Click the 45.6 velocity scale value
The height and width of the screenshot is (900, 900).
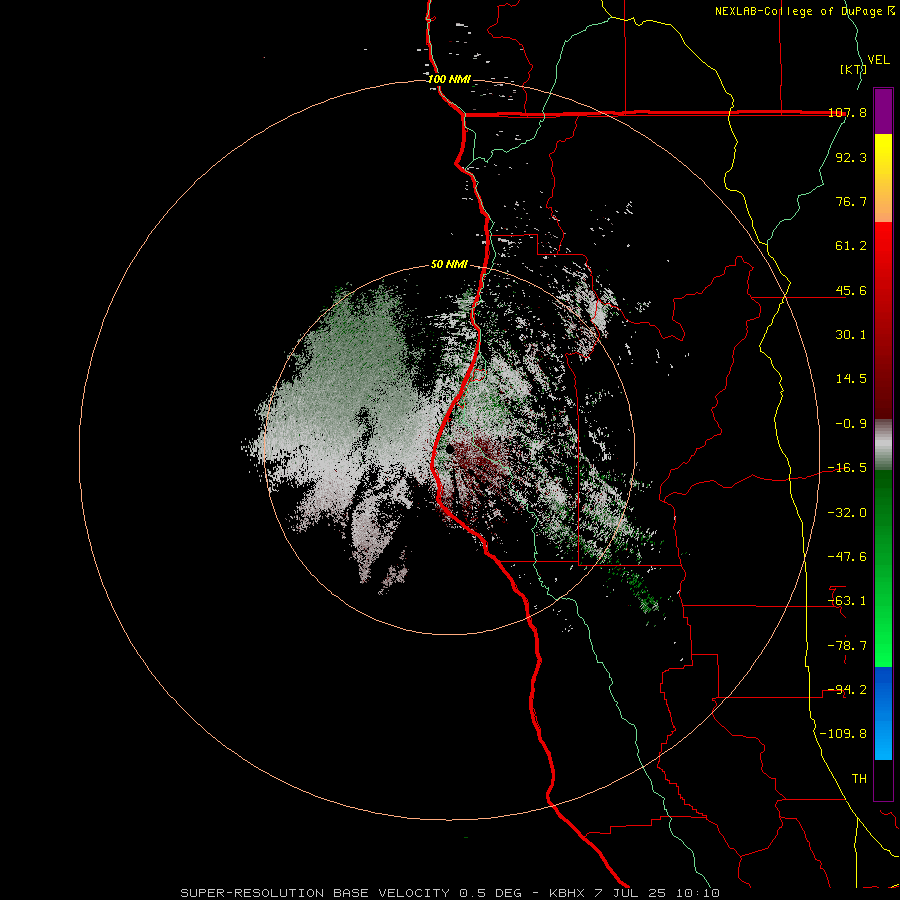[851, 290]
